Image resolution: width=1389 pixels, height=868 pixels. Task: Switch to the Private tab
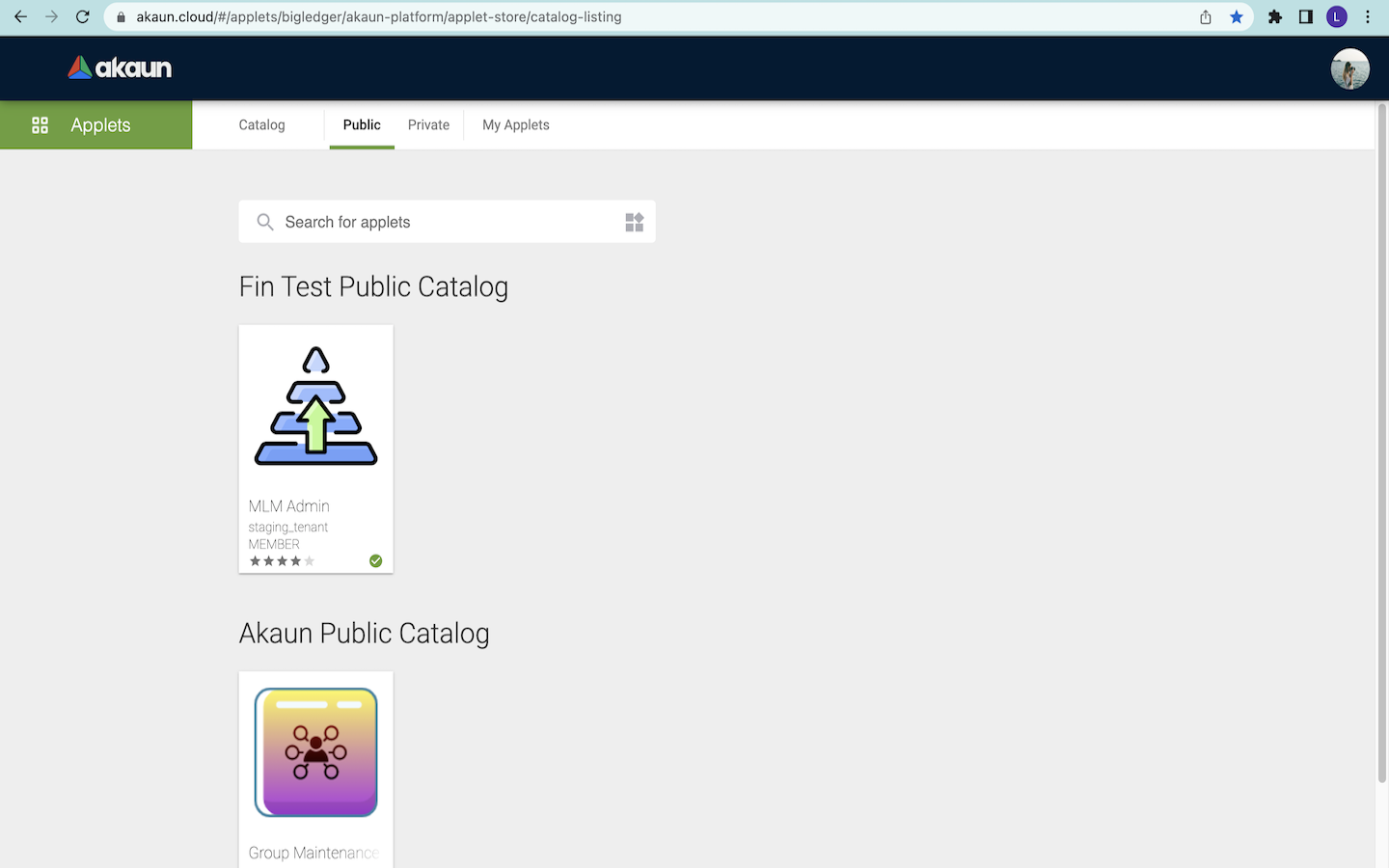click(x=428, y=125)
